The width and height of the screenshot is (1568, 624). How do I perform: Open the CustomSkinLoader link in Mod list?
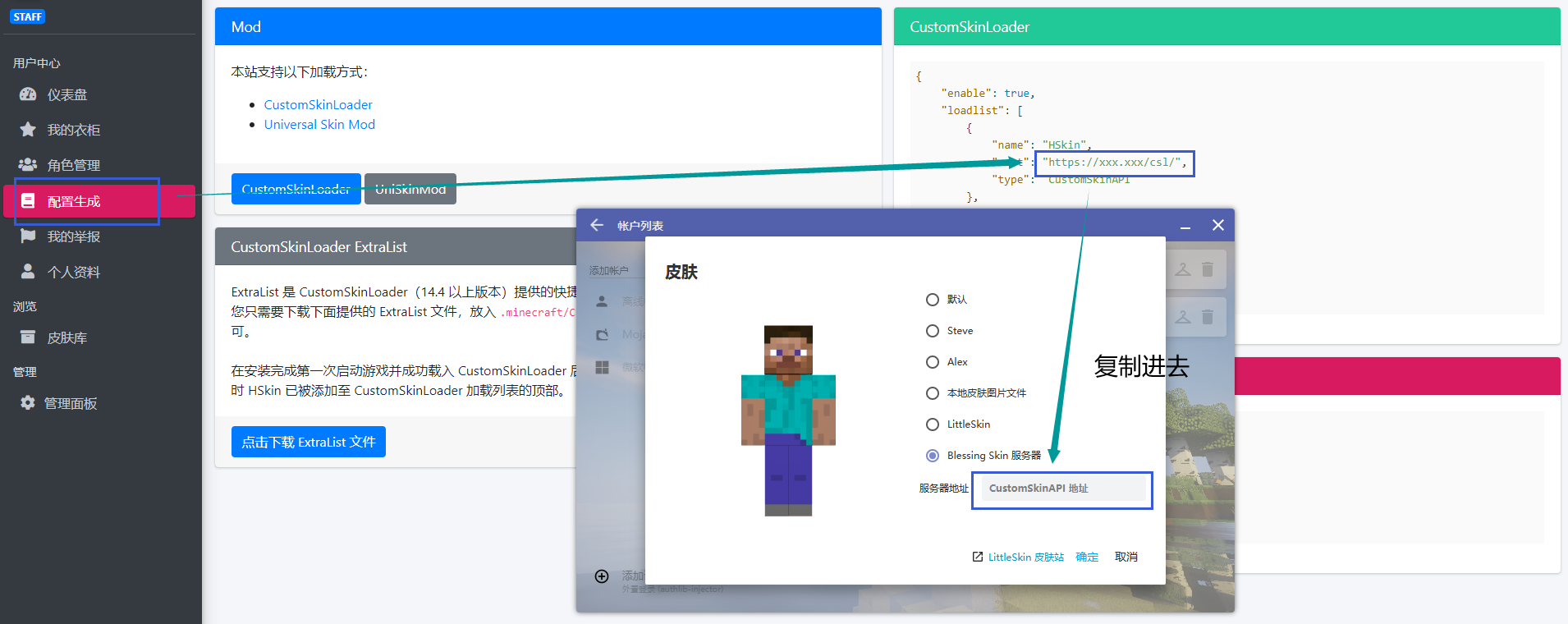318,105
